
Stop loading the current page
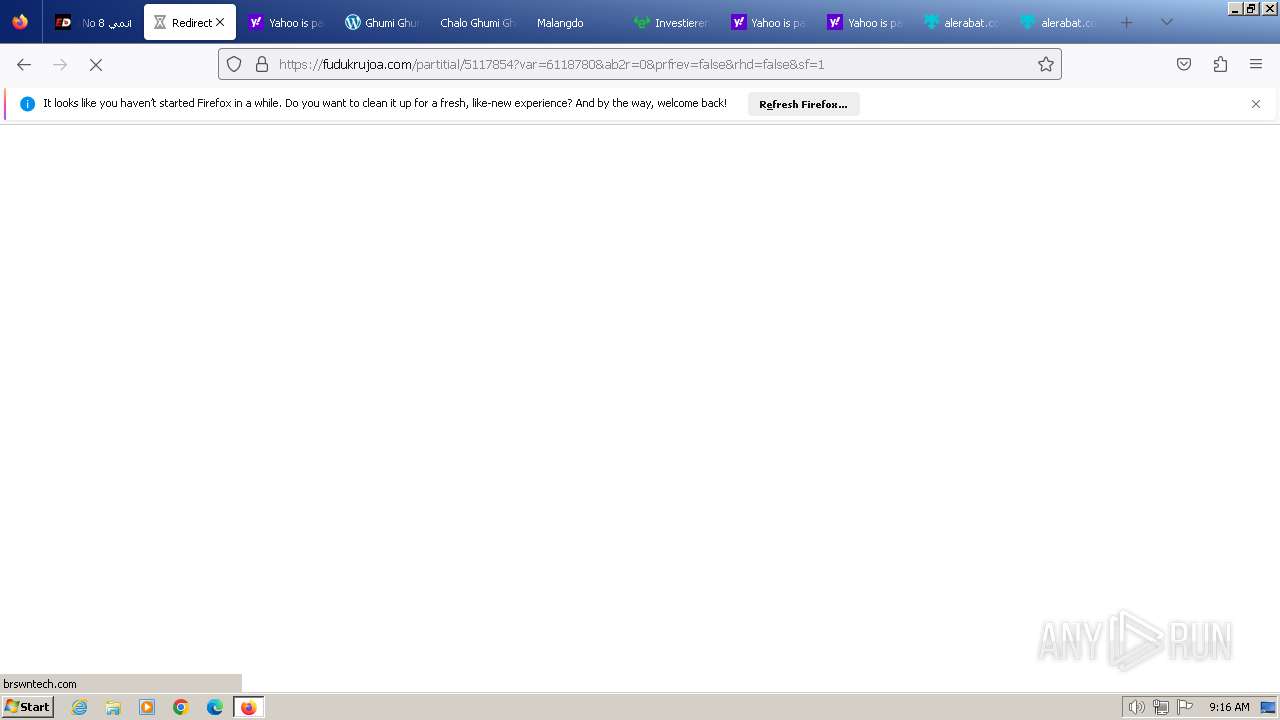click(96, 64)
